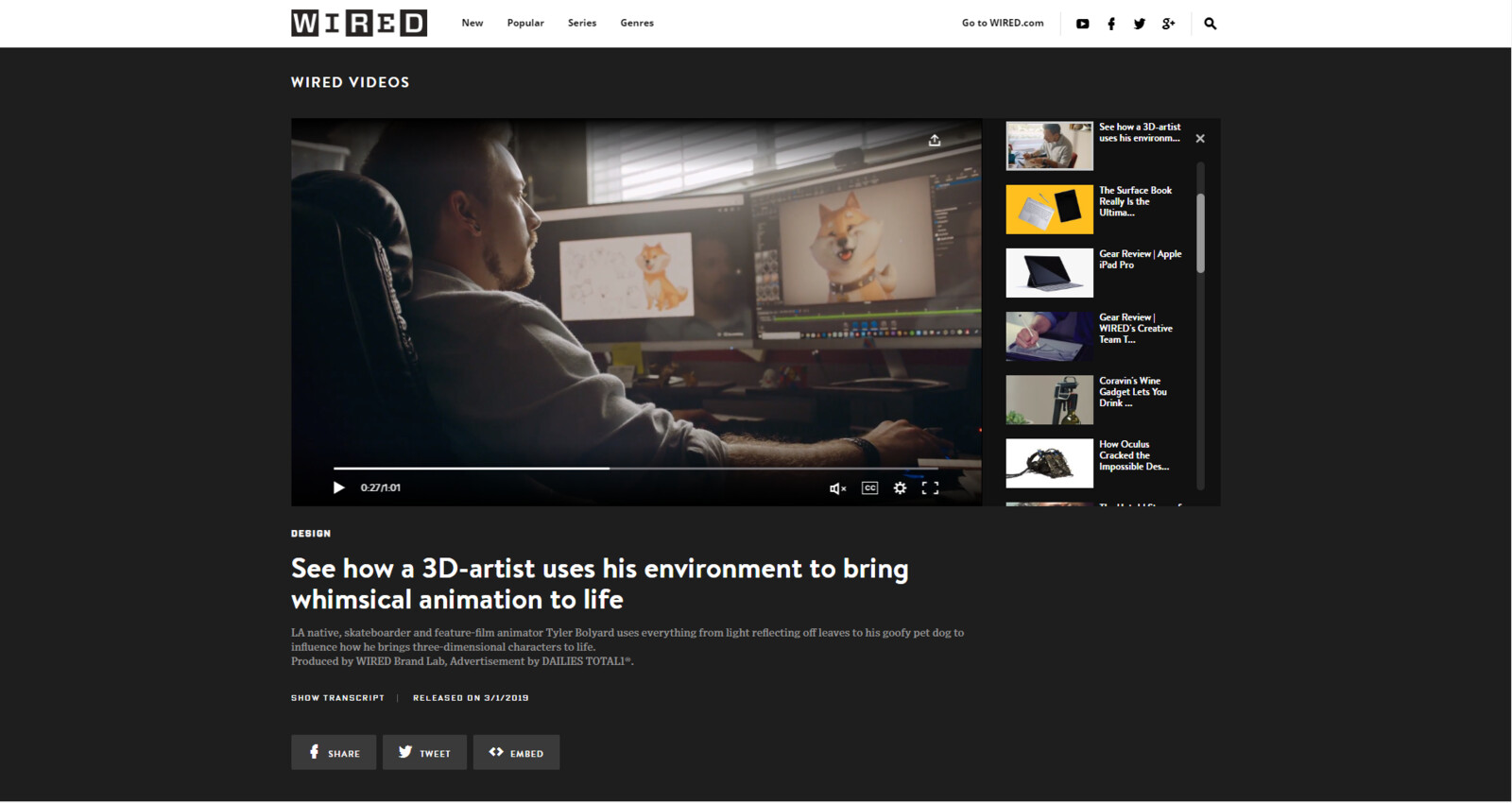
Task: Open the Google Plus icon in header
Action: pyautogui.click(x=1169, y=24)
